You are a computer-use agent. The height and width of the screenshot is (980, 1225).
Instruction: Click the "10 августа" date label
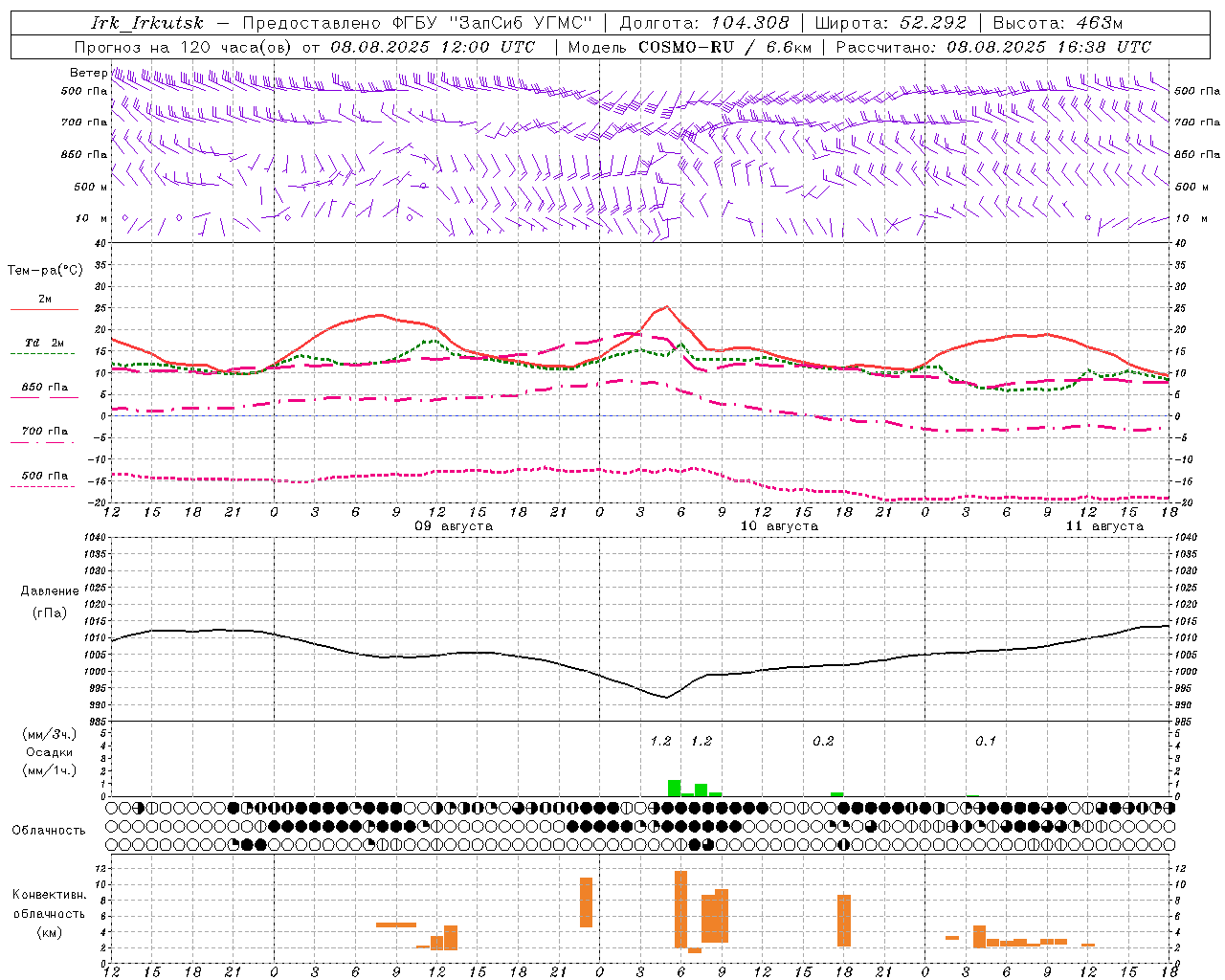779,526
